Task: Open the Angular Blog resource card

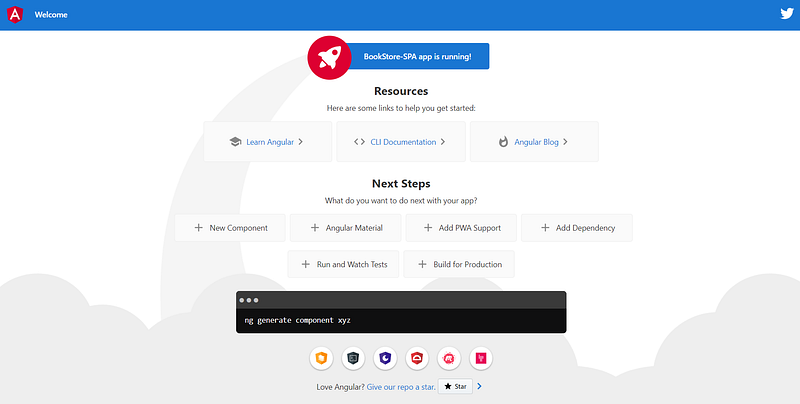Action: click(534, 142)
